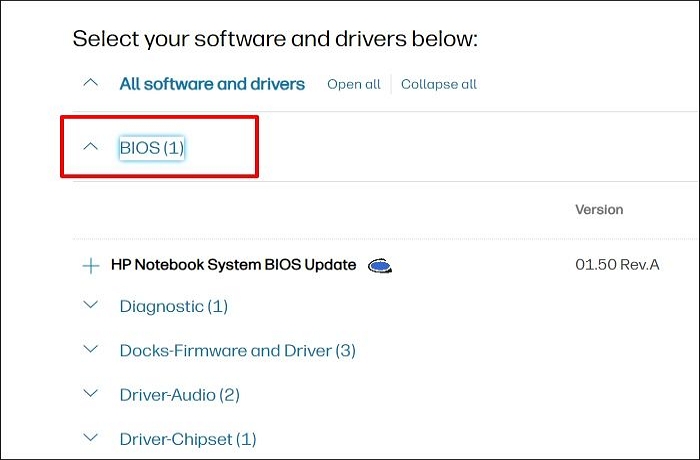This screenshot has height=460, width=700.
Task: Click the Version column header
Action: tap(599, 210)
